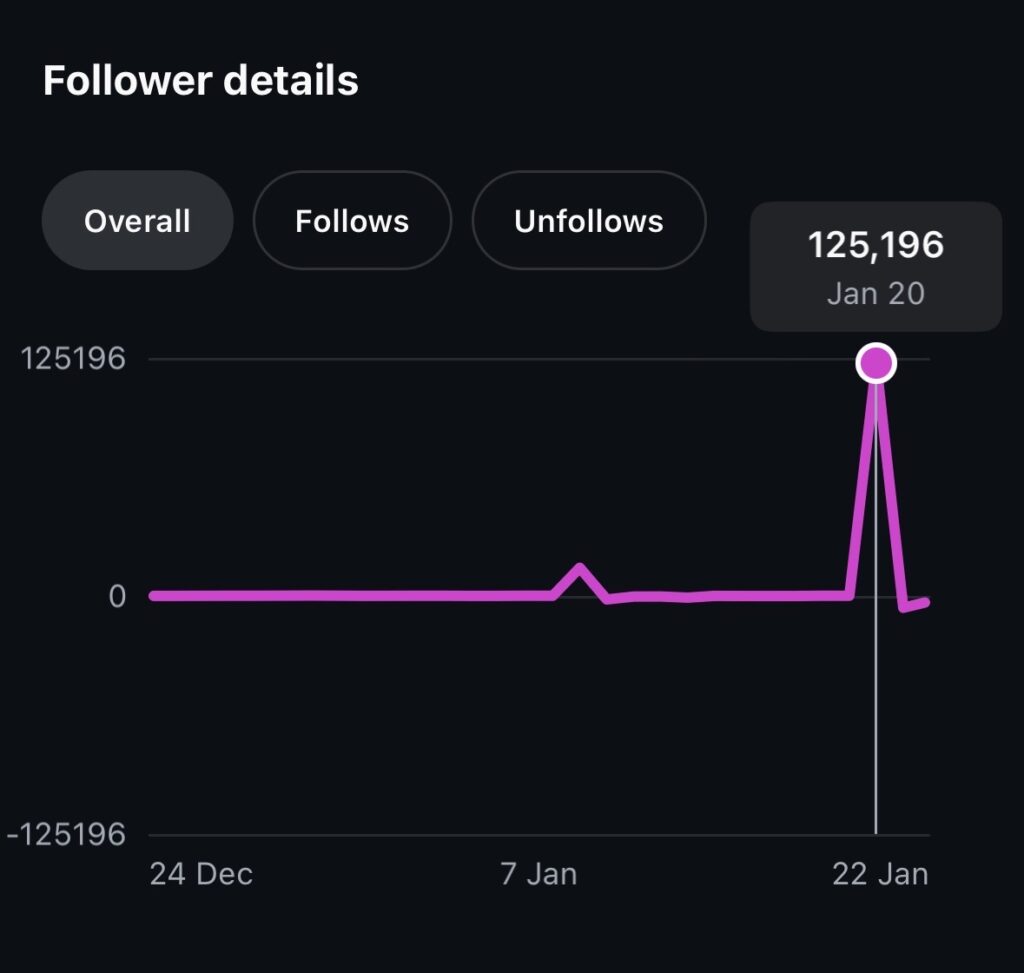Click the Jan 20 date in the tooltip
The width and height of the screenshot is (1024, 973).
point(876,294)
